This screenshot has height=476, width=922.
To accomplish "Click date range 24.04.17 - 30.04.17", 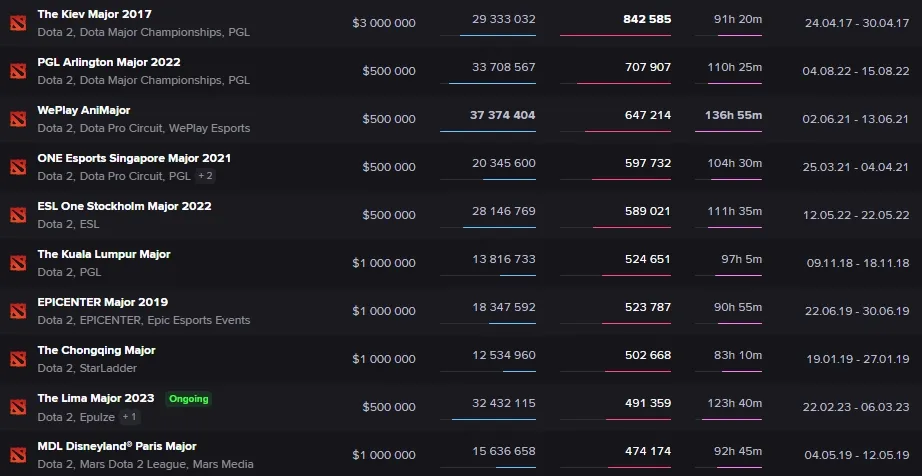I will 857,24.
